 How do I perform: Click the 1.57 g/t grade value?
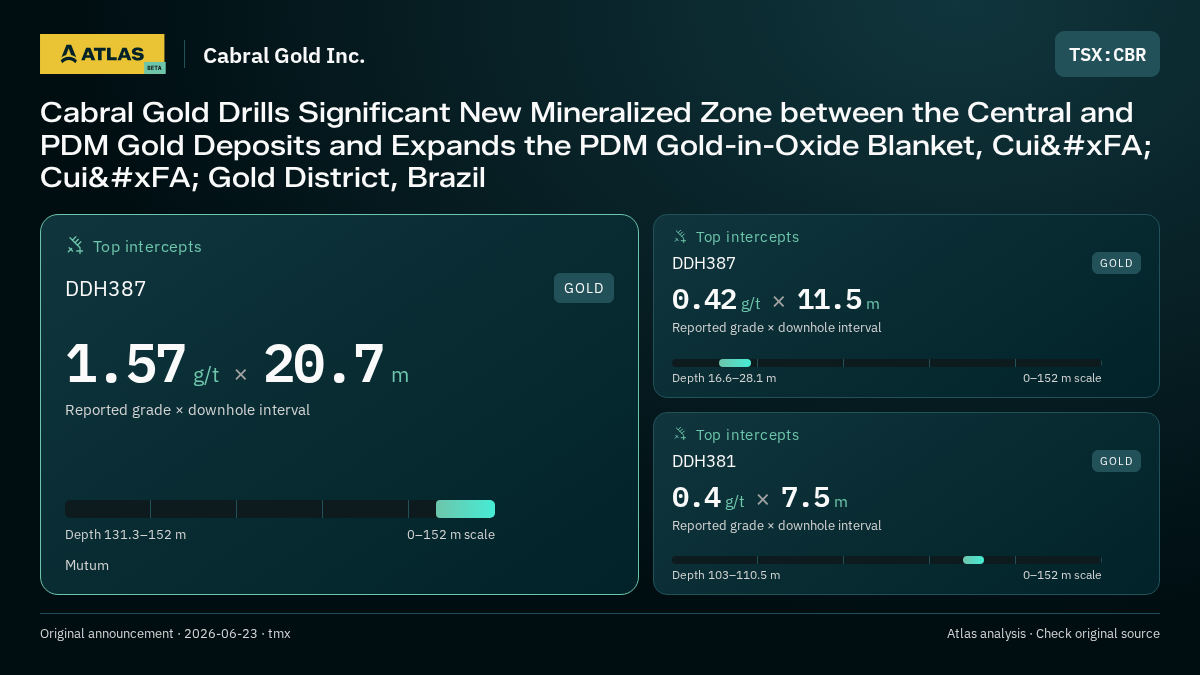point(142,365)
